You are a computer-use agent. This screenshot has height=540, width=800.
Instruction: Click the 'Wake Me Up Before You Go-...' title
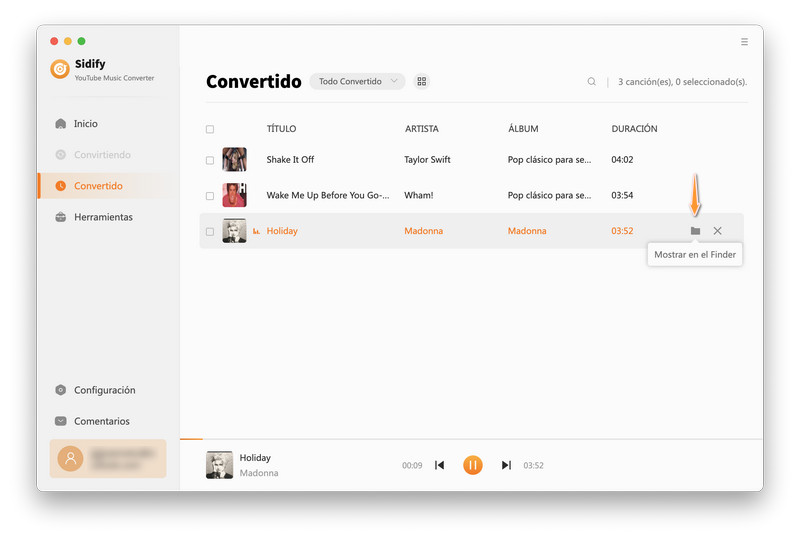[x=328, y=195]
